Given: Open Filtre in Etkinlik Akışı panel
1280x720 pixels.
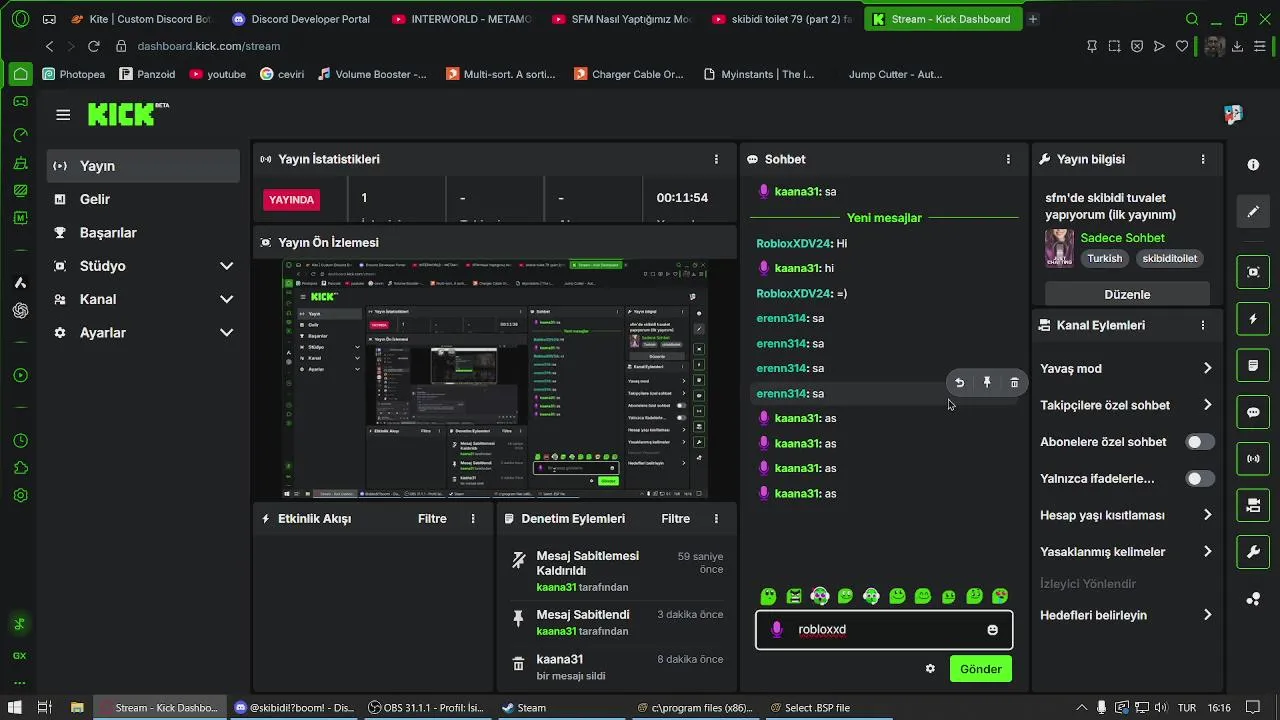Looking at the screenshot, I should (x=432, y=519).
